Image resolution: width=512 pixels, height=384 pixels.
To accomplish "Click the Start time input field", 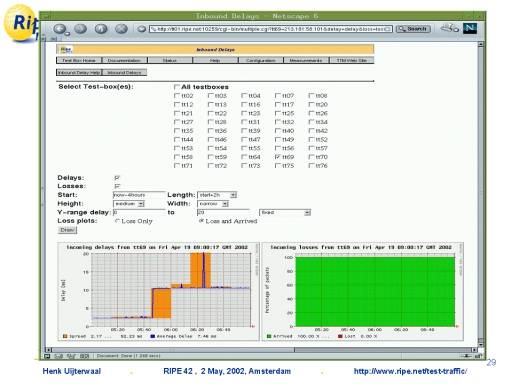I will pos(139,195).
